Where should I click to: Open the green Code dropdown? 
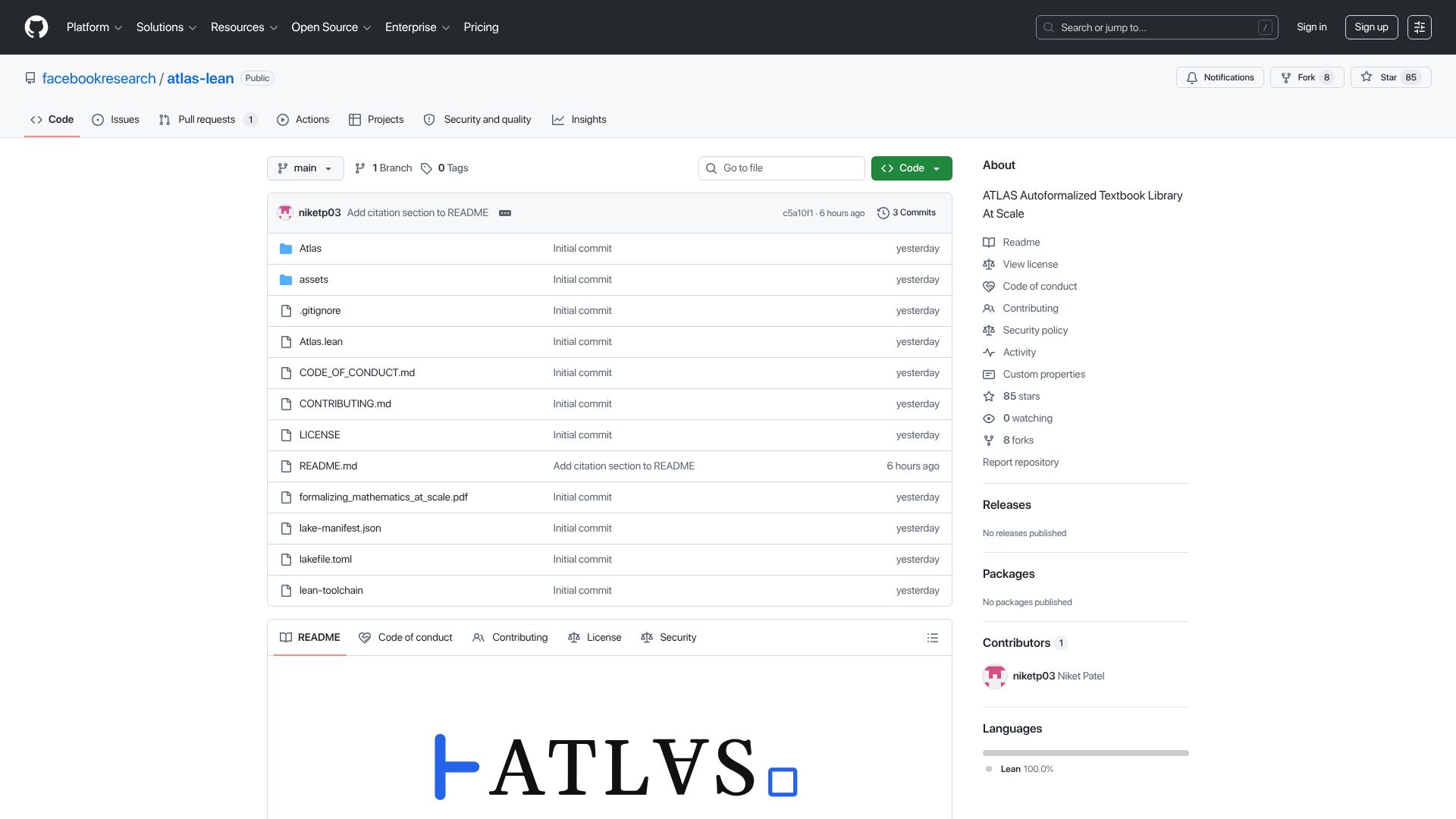click(x=912, y=168)
